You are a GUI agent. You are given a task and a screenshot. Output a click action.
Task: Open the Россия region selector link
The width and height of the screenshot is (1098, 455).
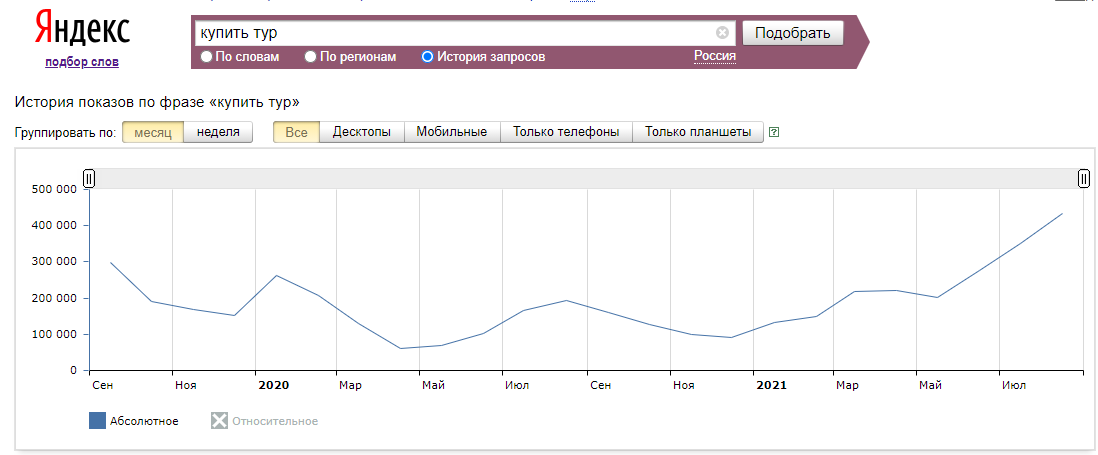click(x=715, y=56)
